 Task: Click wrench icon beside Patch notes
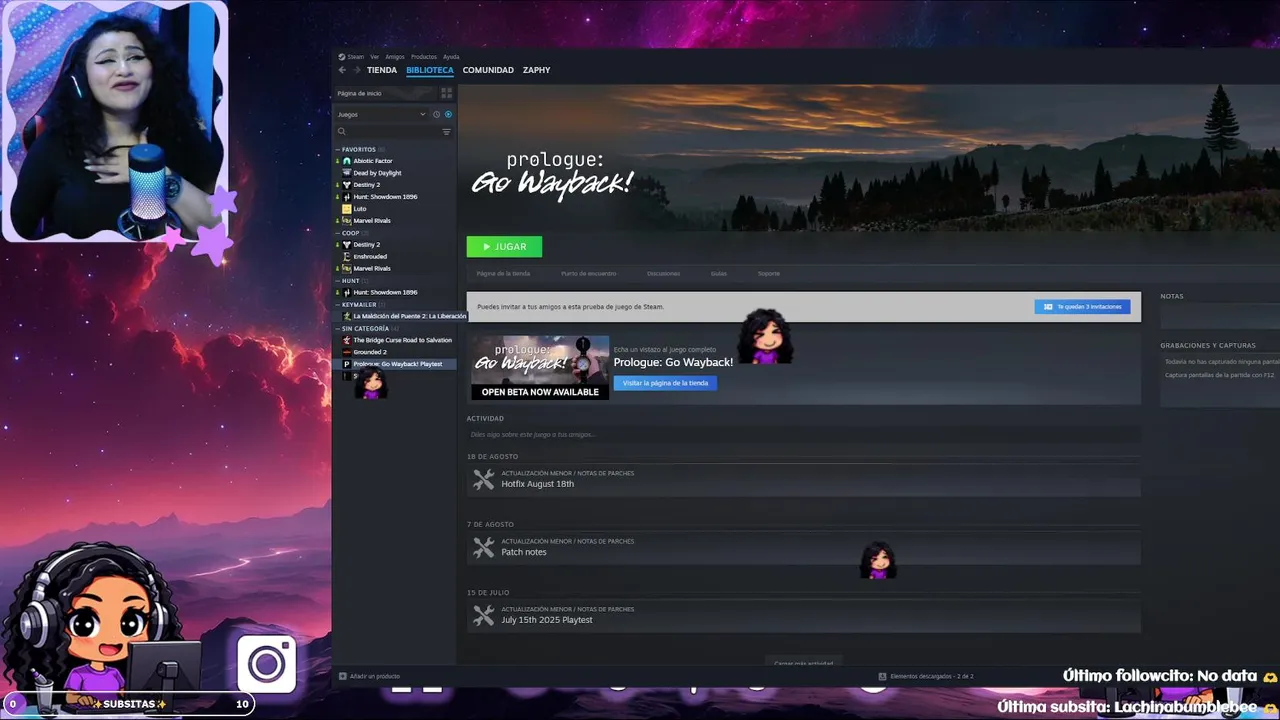[484, 548]
